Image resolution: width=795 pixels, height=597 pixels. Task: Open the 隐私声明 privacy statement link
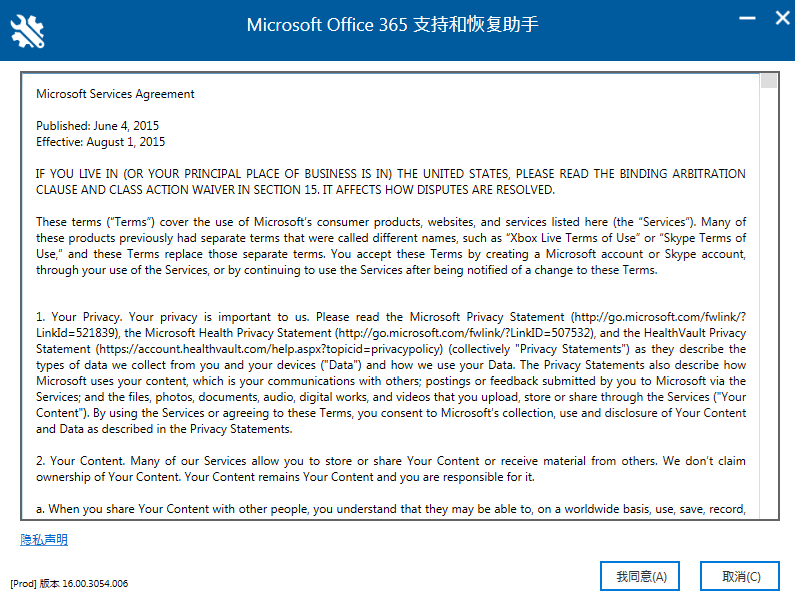[44, 540]
